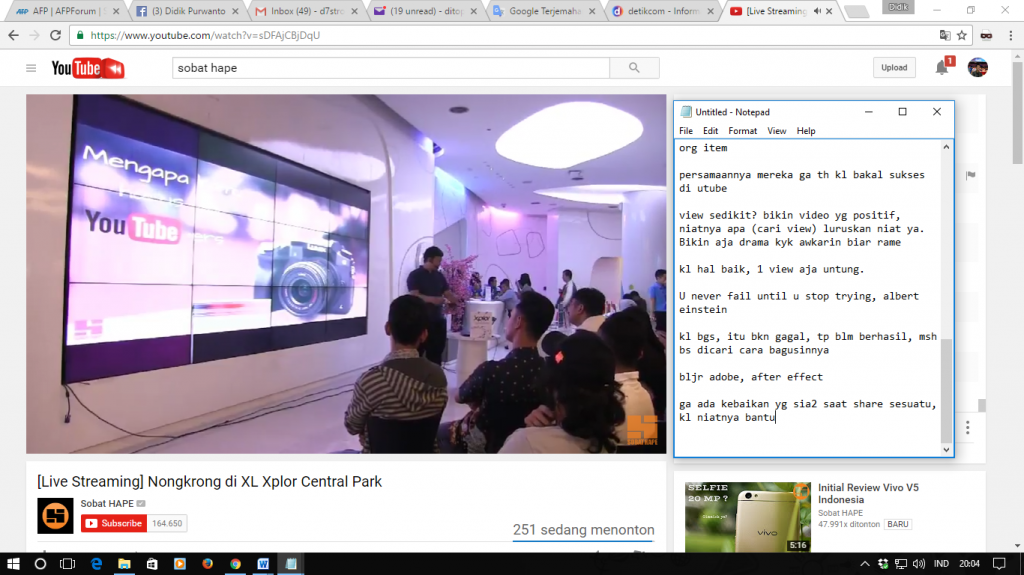1024x575 pixels.
Task: Click the live stream video player
Action: (346, 274)
